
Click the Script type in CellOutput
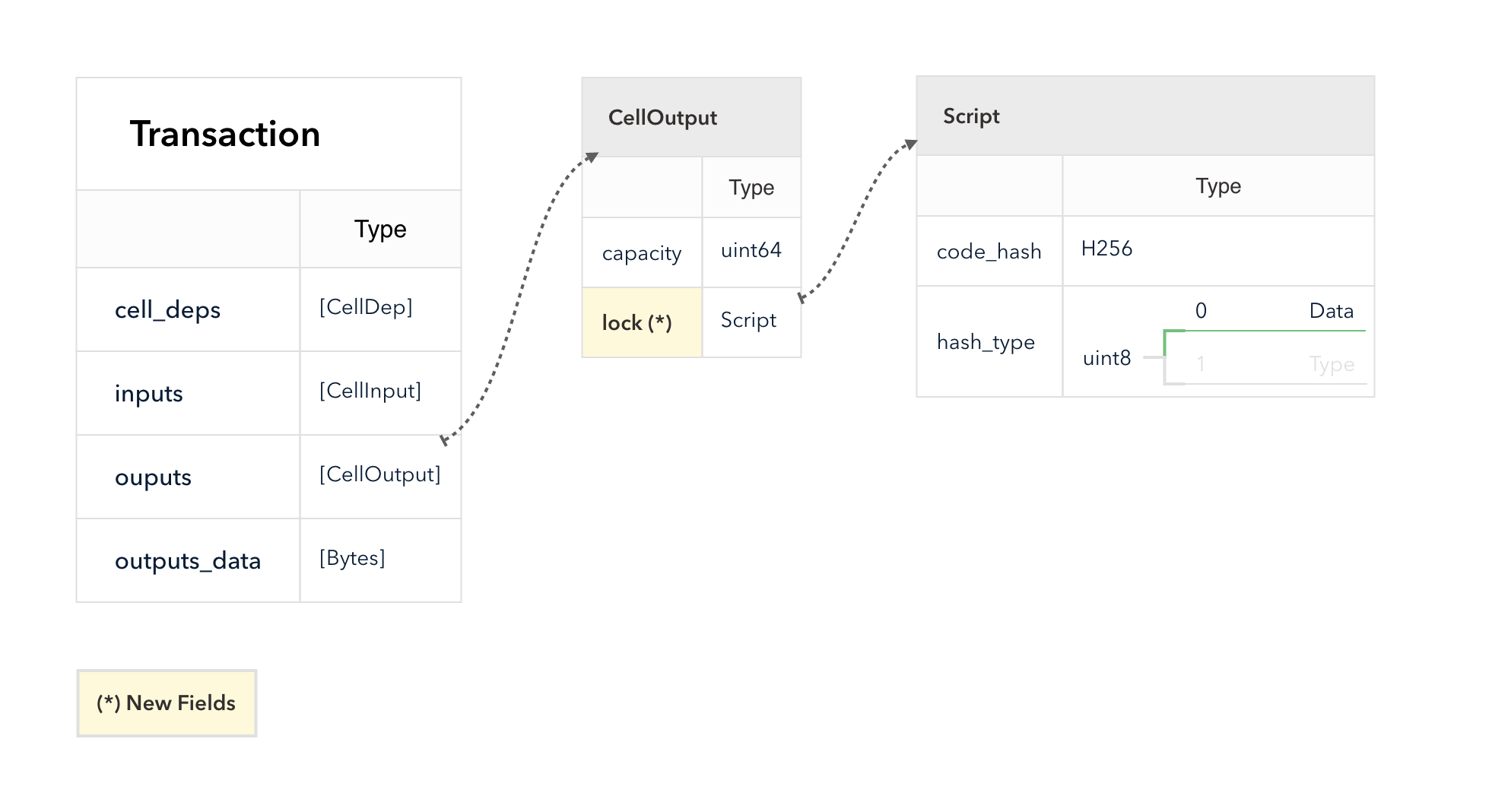point(748,320)
